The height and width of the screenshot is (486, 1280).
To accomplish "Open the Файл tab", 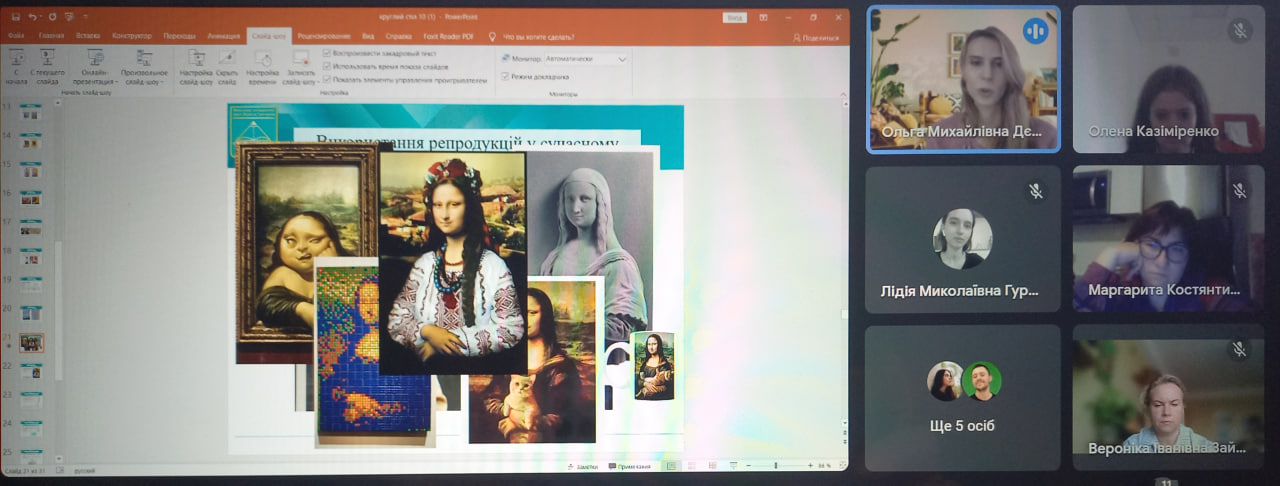I will coord(16,36).
